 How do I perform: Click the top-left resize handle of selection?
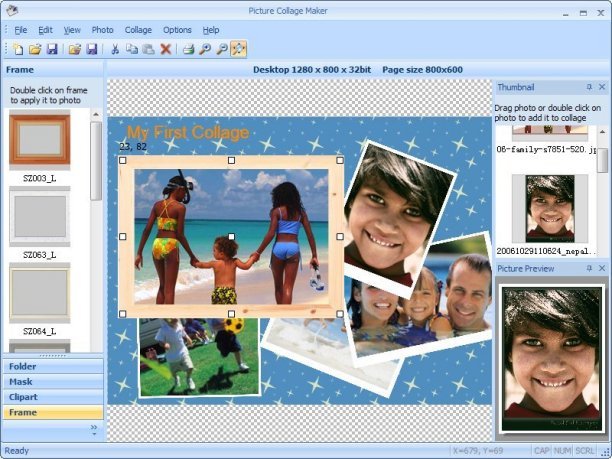tap(123, 160)
